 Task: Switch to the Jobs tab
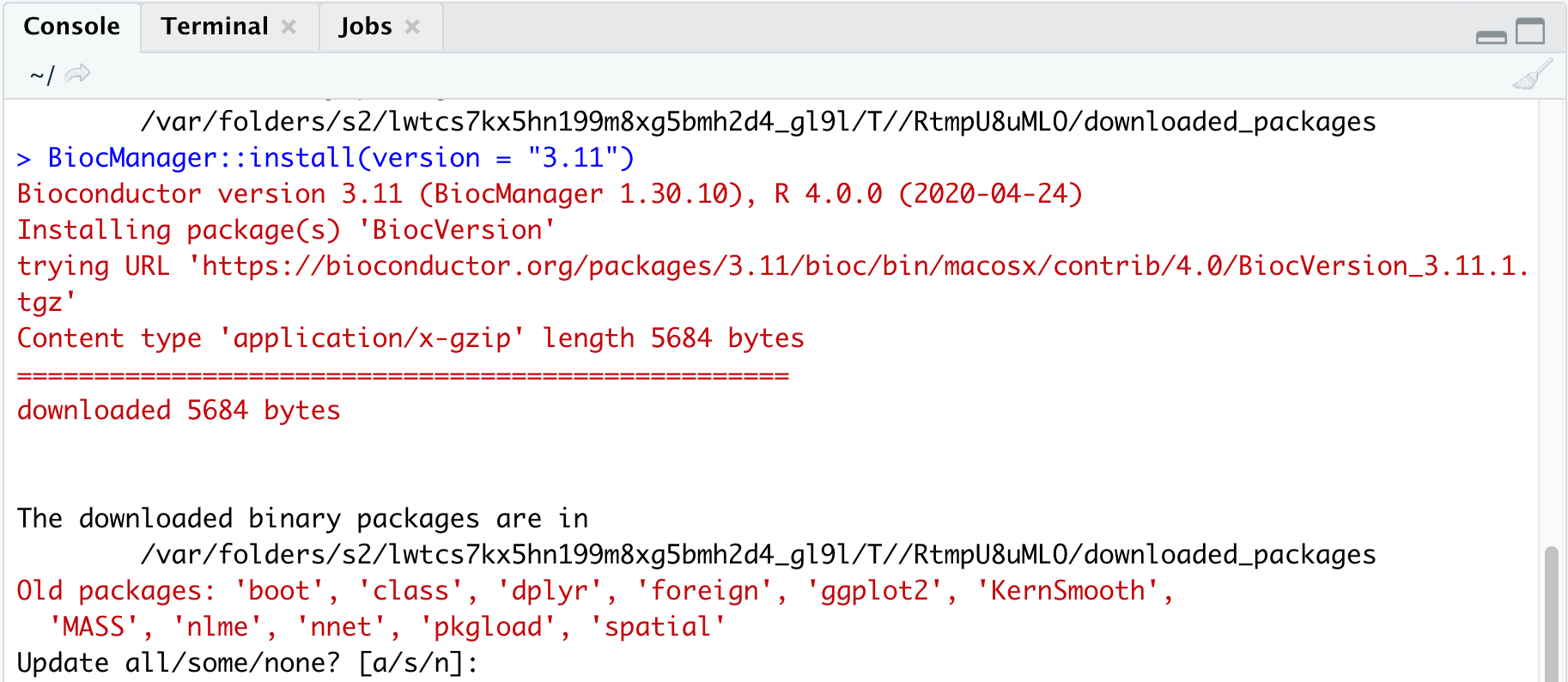point(365,27)
